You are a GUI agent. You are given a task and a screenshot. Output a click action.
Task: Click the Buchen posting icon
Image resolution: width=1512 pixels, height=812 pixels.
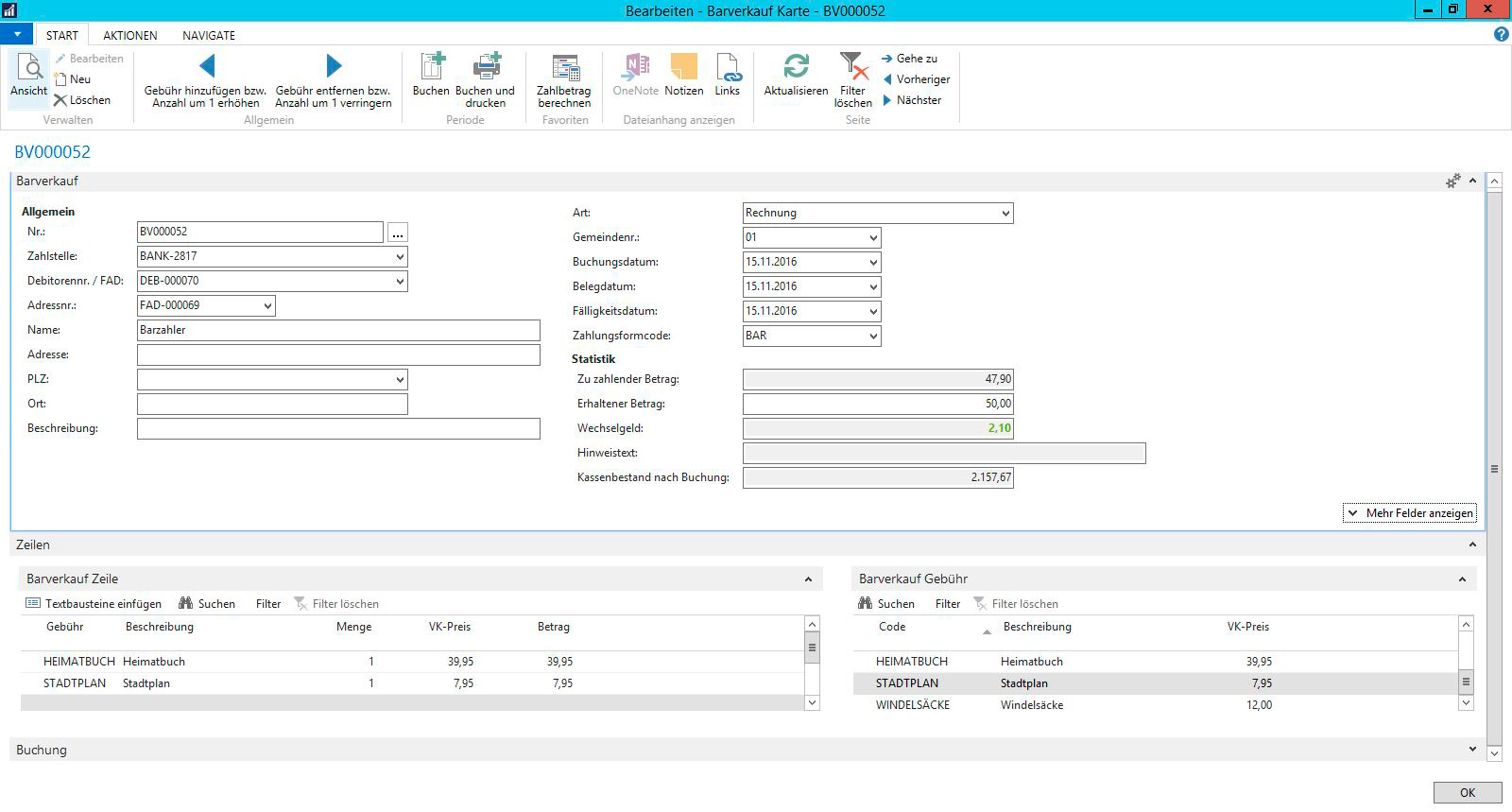pyautogui.click(x=431, y=68)
